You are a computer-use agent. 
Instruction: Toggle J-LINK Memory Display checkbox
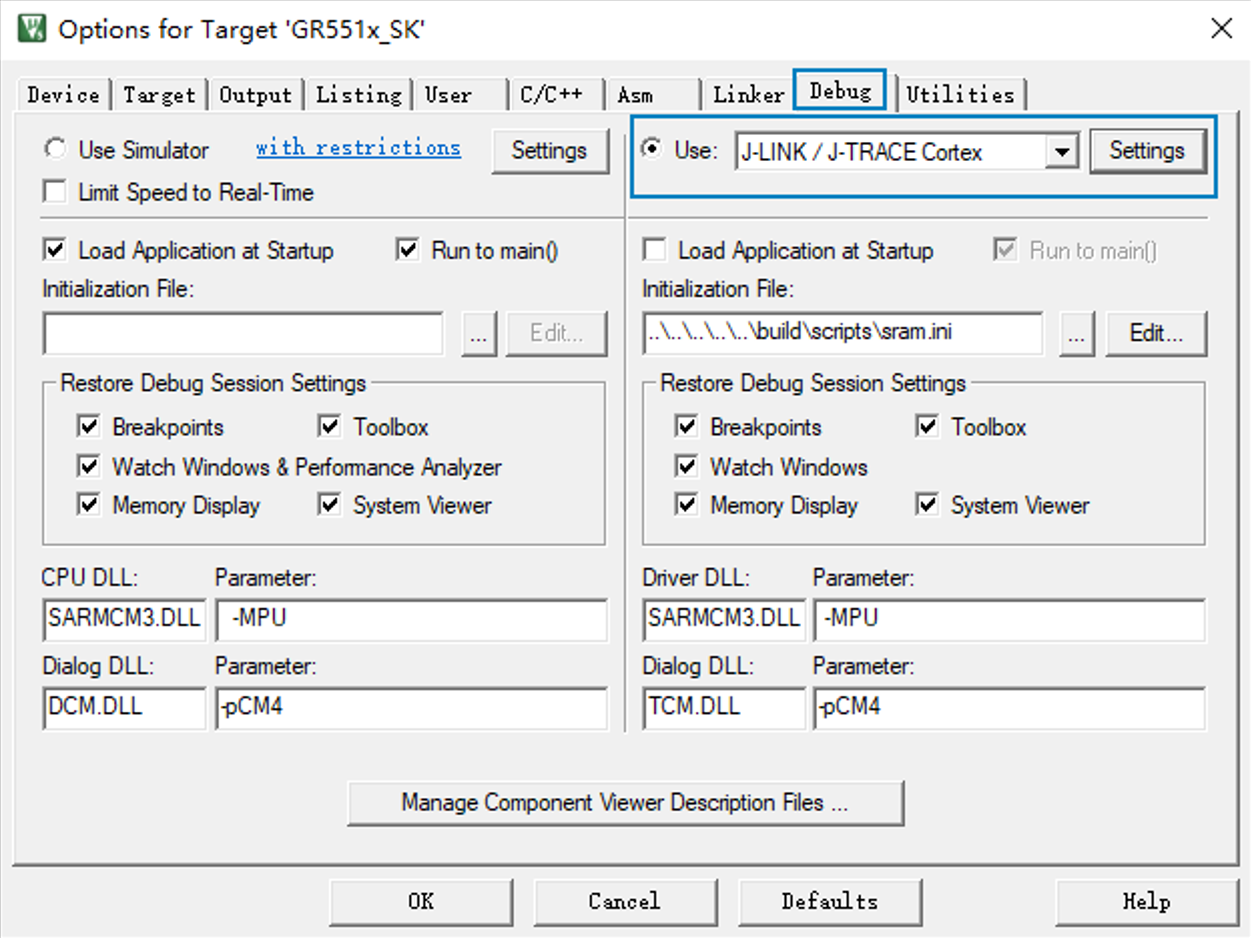[x=686, y=505]
